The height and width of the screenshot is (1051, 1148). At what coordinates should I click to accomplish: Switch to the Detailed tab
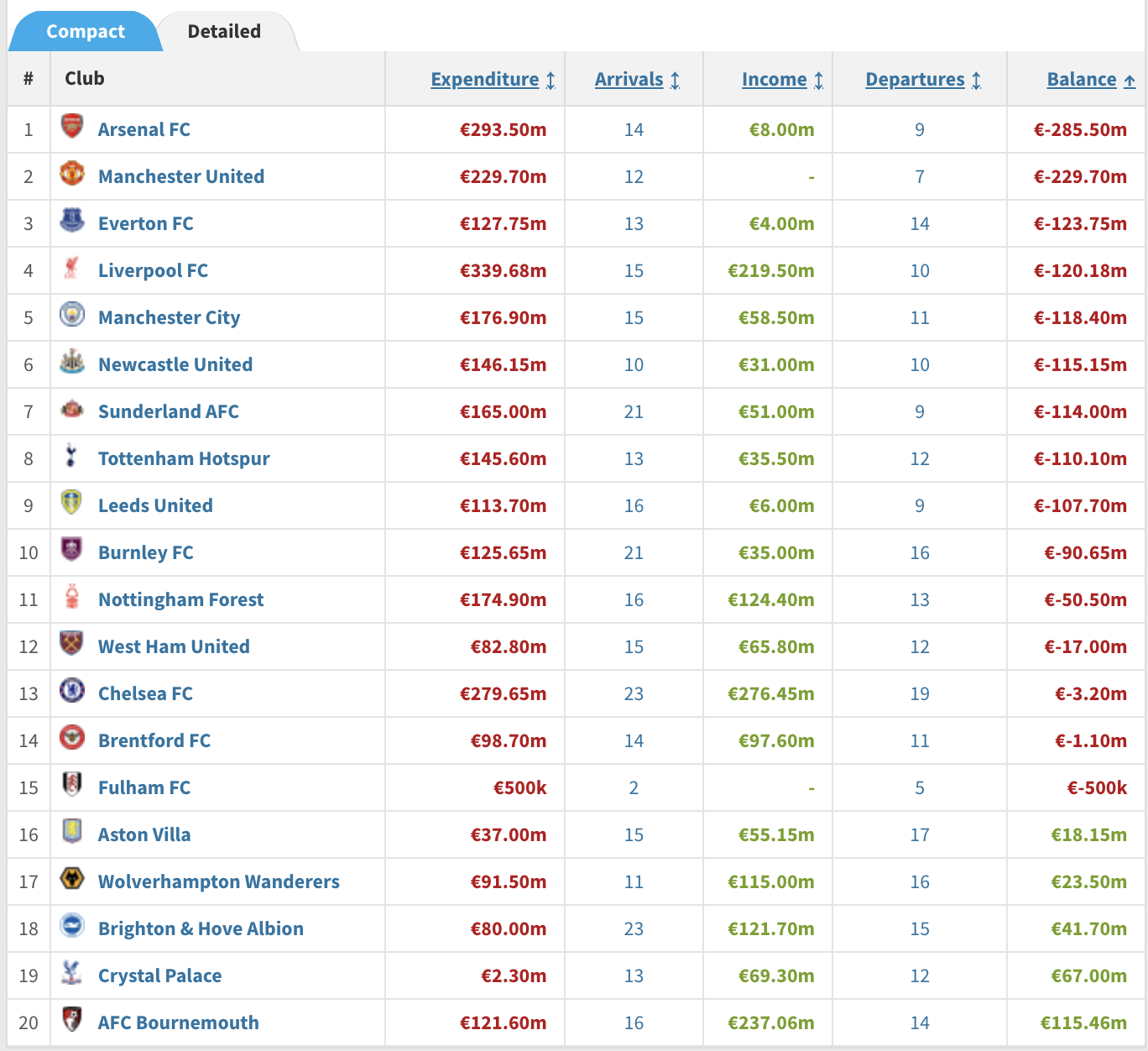pyautogui.click(x=224, y=32)
